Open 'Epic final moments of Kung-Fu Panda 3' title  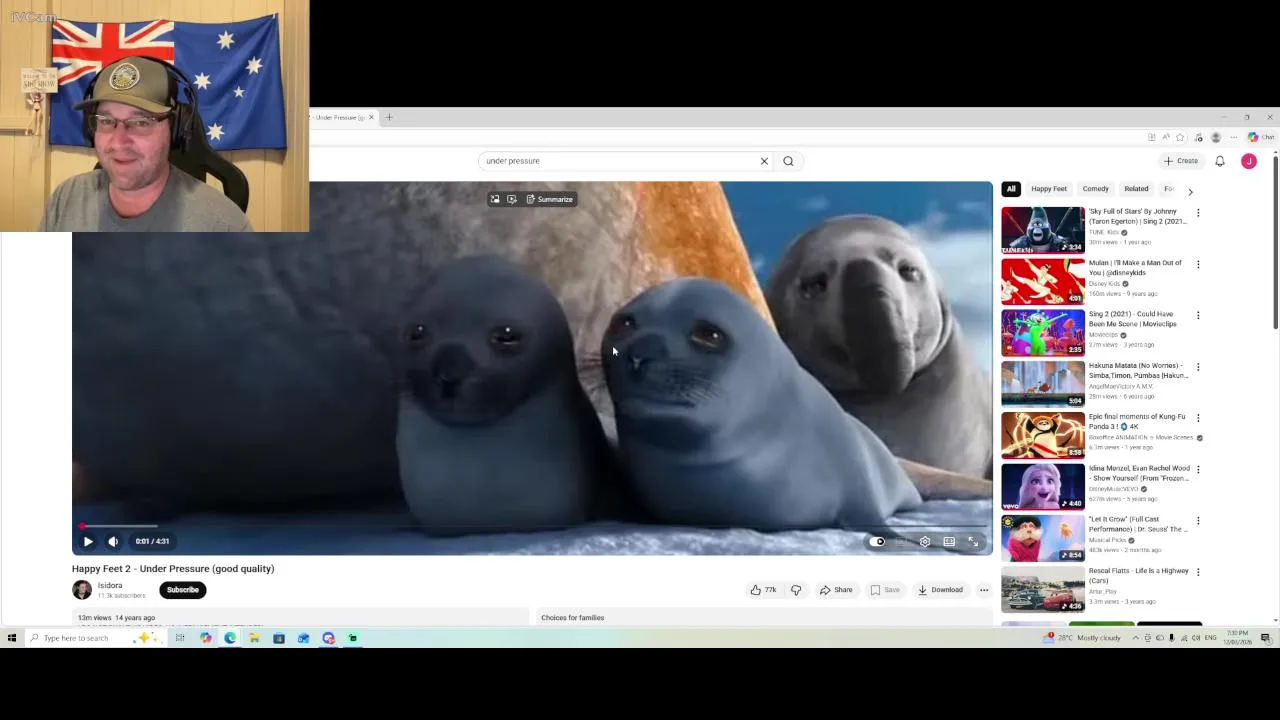coord(1137,422)
